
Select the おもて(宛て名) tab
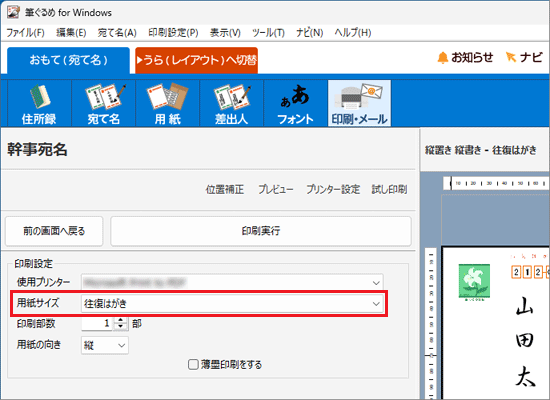[x=68, y=60]
